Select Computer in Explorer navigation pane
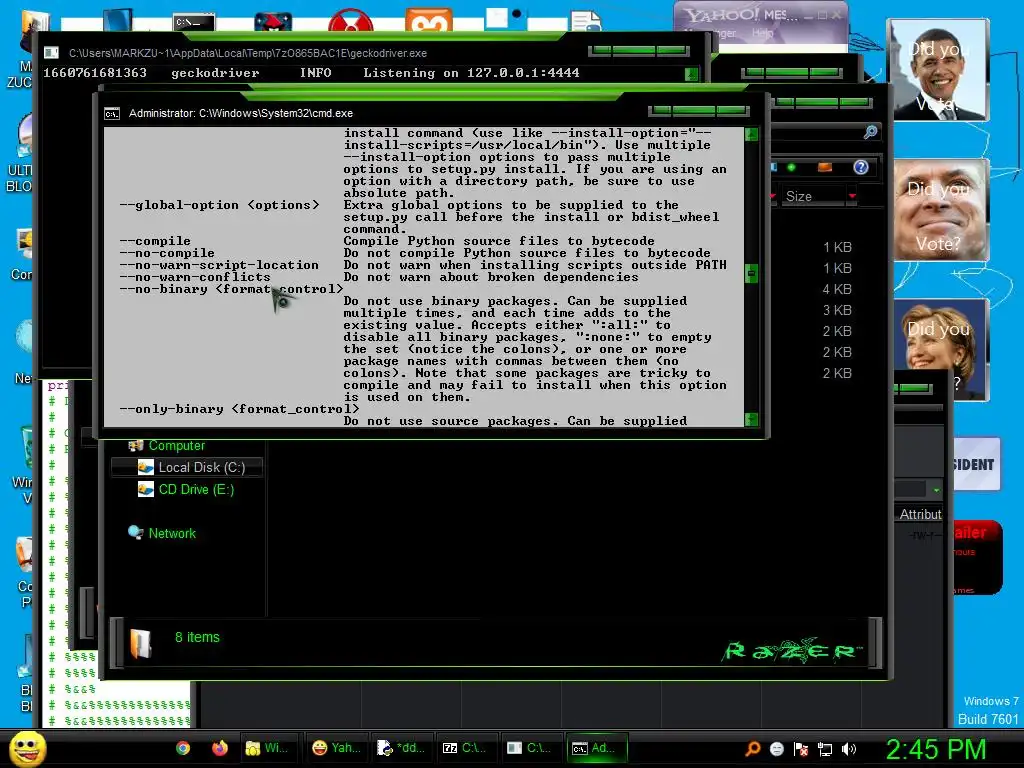This screenshot has height=768, width=1024. point(176,445)
